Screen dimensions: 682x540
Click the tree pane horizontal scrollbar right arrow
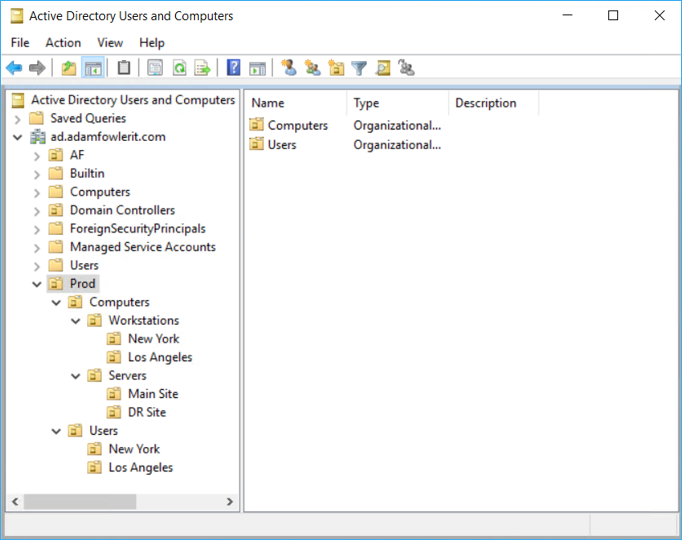click(230, 502)
